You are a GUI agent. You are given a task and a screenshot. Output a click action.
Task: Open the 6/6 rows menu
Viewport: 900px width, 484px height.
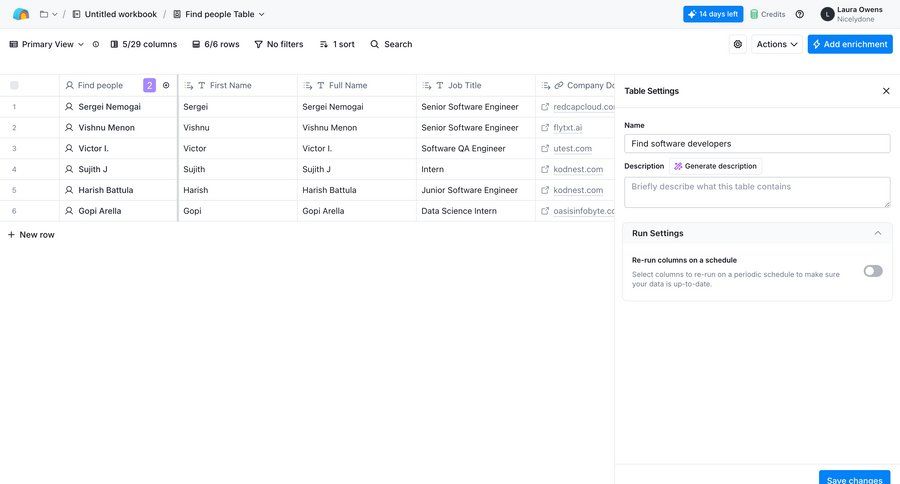215,44
